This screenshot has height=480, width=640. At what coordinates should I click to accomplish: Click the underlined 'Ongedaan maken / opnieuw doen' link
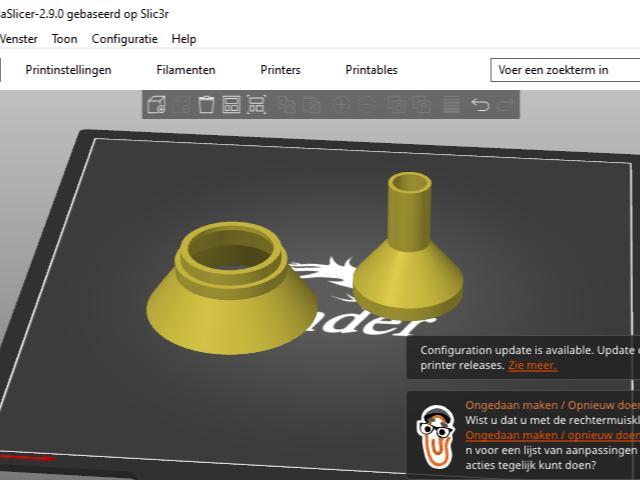coord(553,435)
